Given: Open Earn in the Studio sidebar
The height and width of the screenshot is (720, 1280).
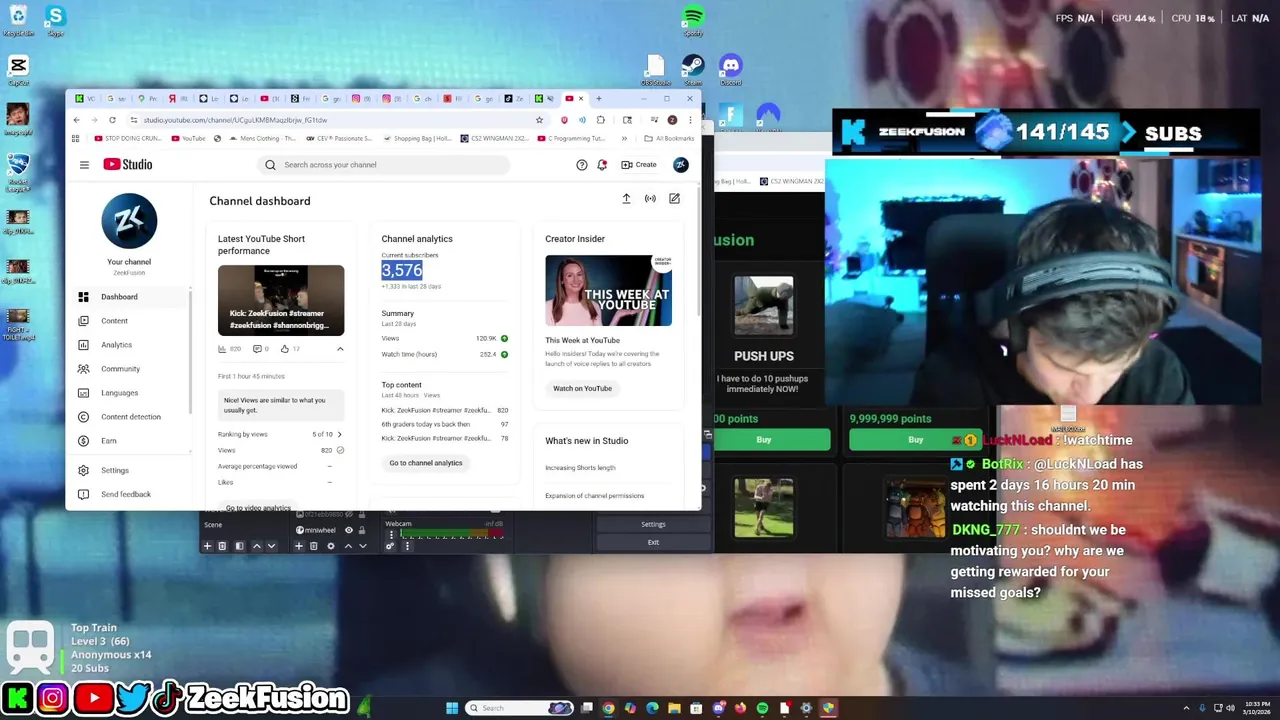Looking at the screenshot, I should 129,441.
